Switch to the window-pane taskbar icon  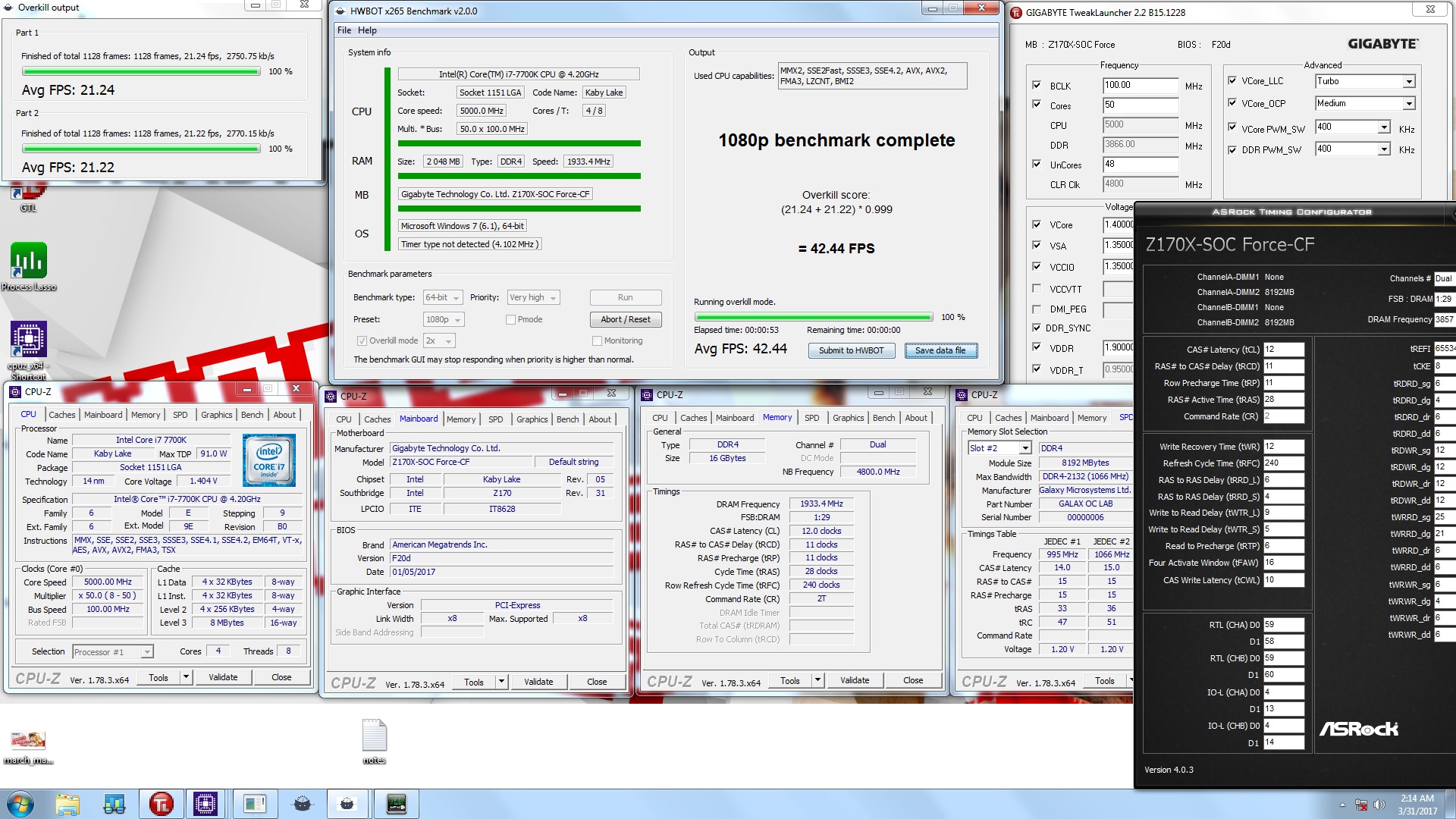(254, 804)
